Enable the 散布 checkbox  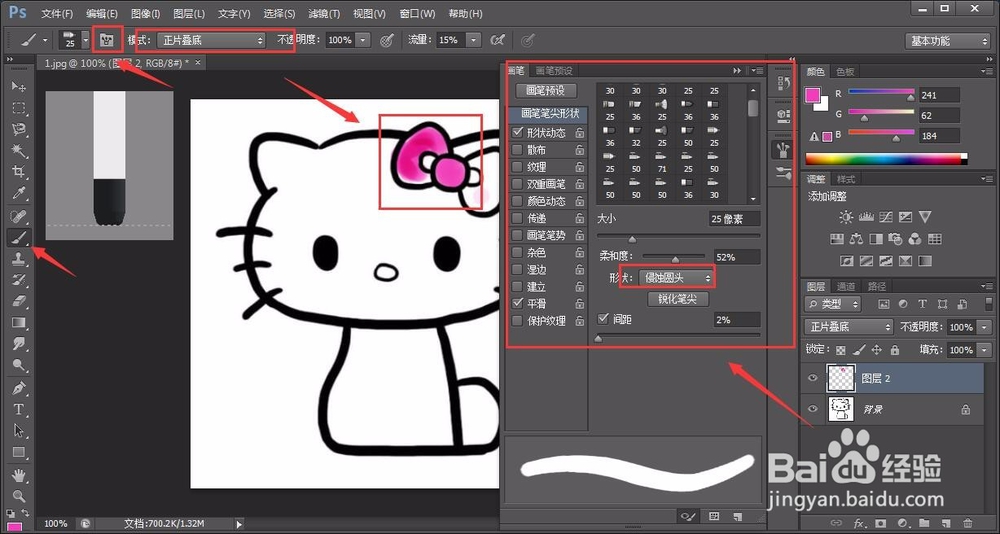517,150
